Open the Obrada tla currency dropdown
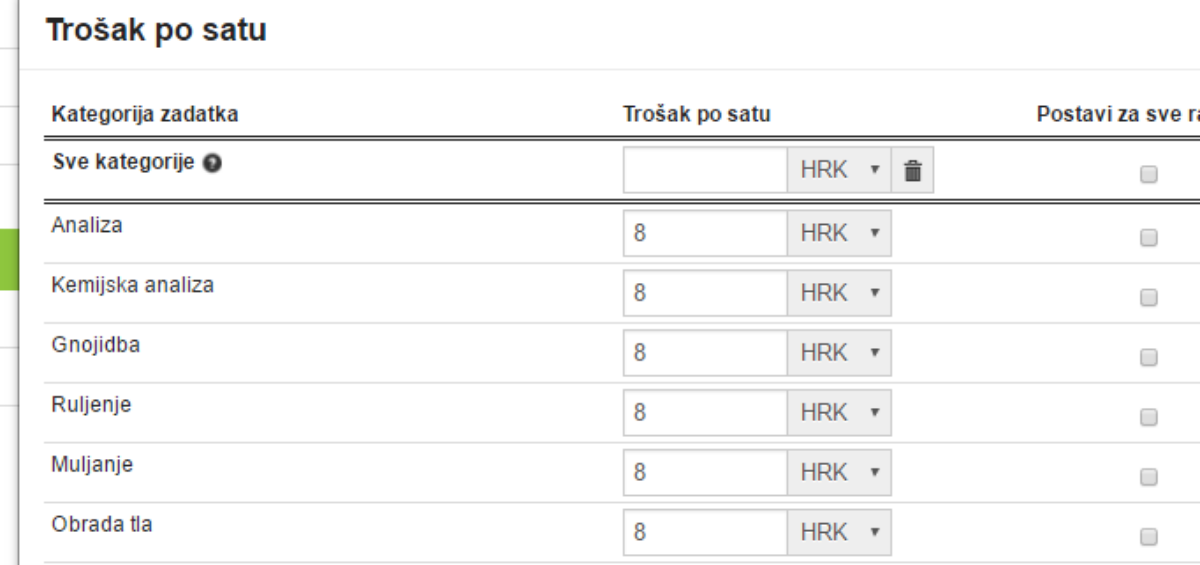Viewport: 1200px width, 565px height. click(839, 533)
